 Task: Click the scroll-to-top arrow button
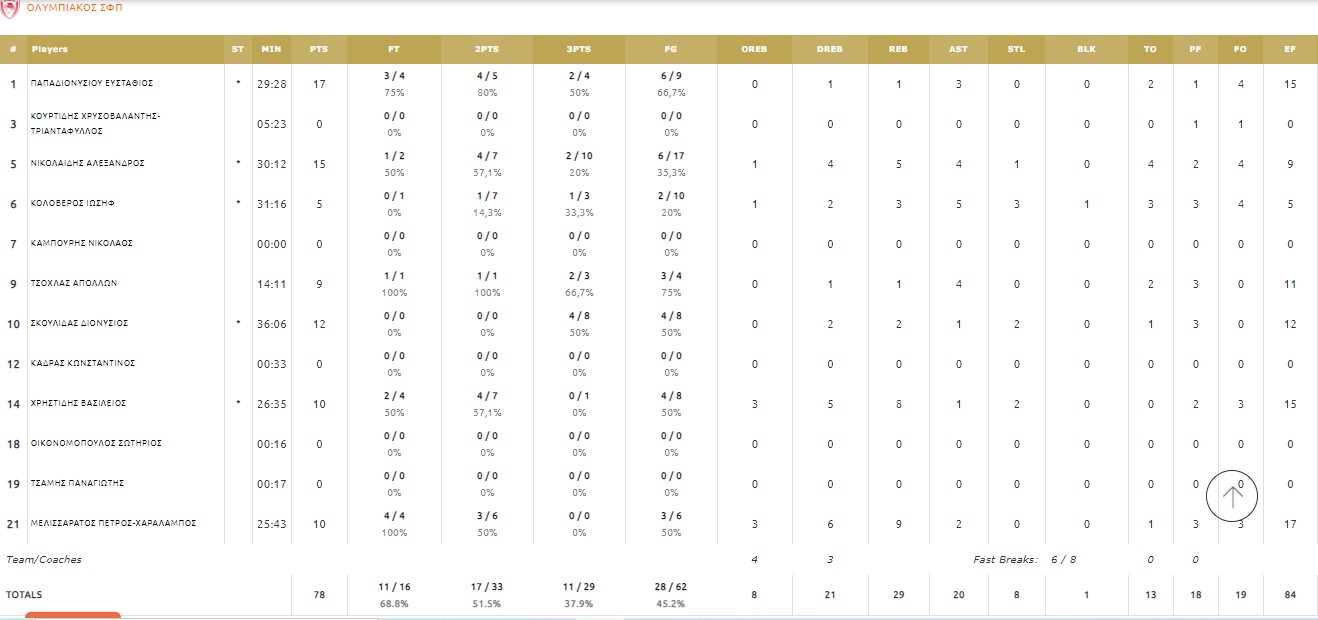pyautogui.click(x=1231, y=494)
